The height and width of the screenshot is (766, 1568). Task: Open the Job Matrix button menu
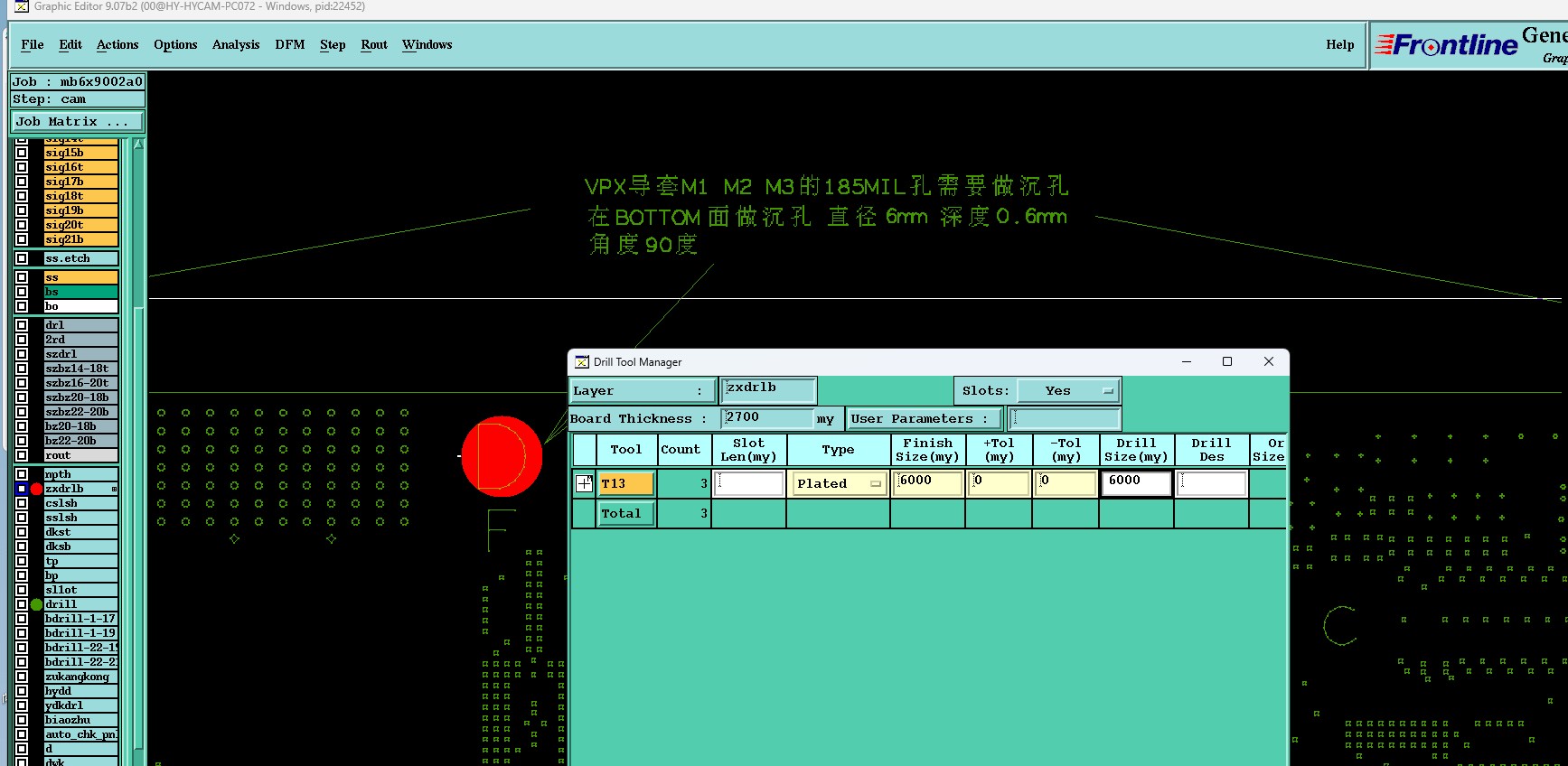click(78, 121)
